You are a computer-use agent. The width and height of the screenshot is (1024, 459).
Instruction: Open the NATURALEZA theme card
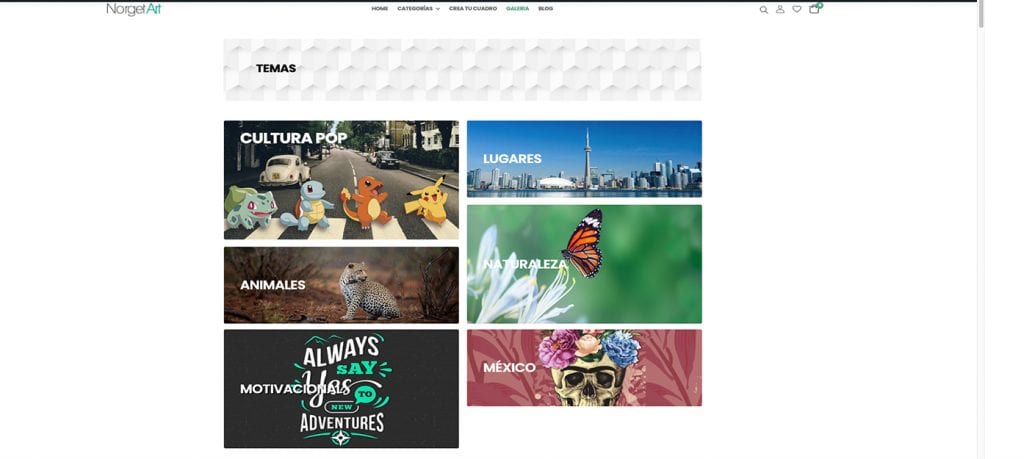tap(584, 264)
